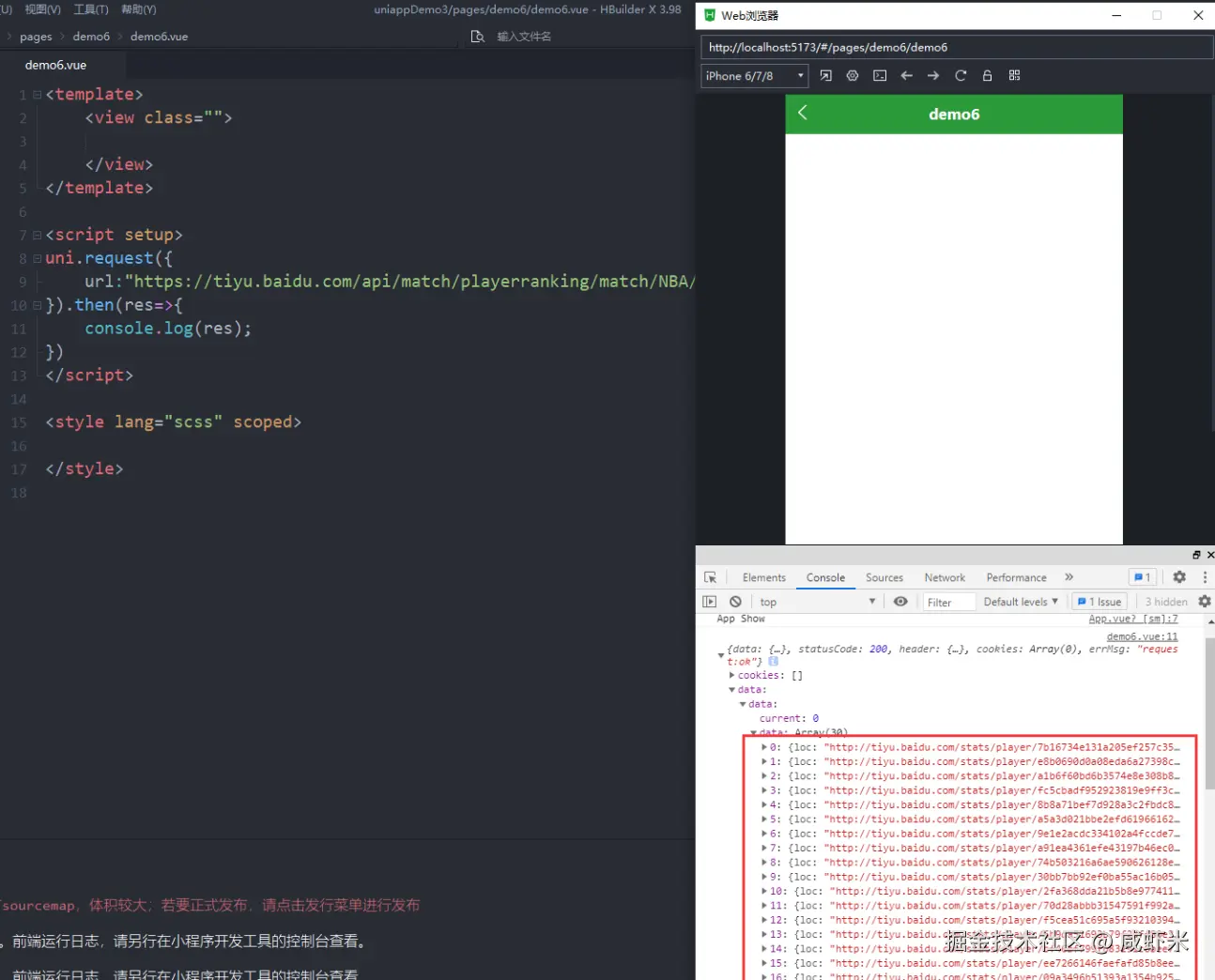Click the info badge after errMsg object

(773, 661)
